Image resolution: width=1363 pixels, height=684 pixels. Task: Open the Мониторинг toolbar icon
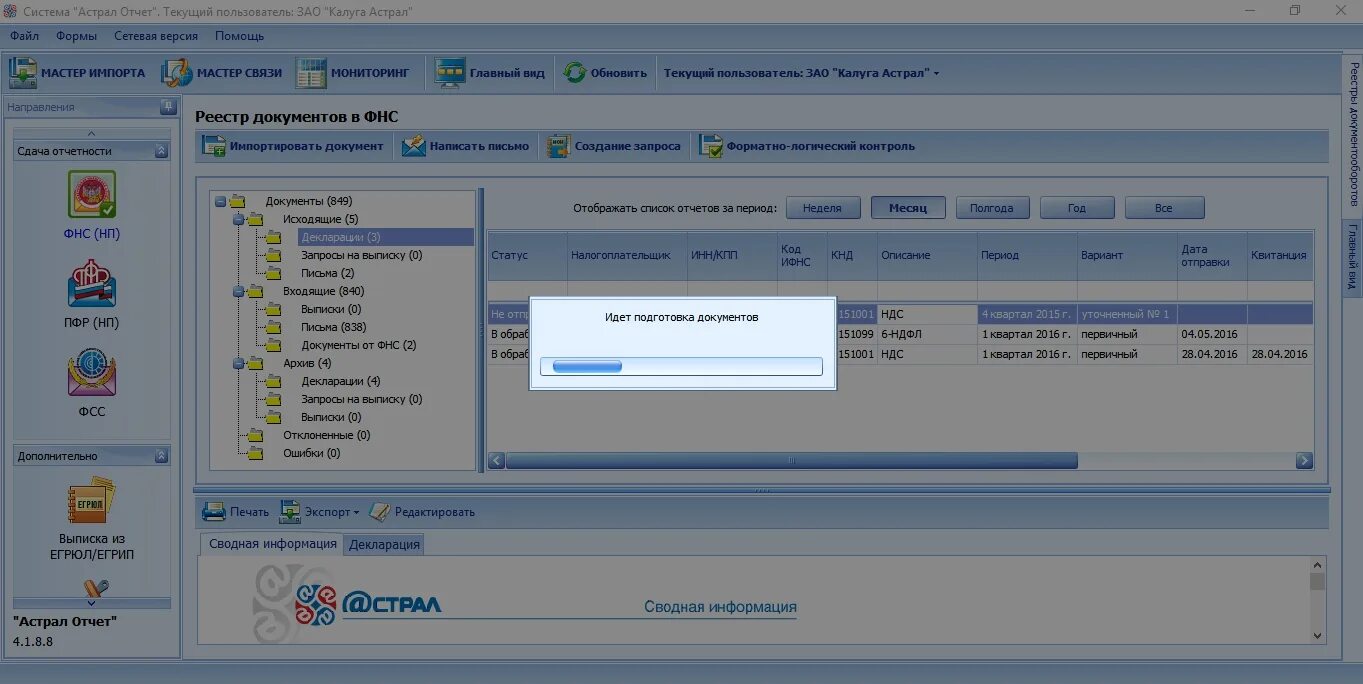pos(311,73)
